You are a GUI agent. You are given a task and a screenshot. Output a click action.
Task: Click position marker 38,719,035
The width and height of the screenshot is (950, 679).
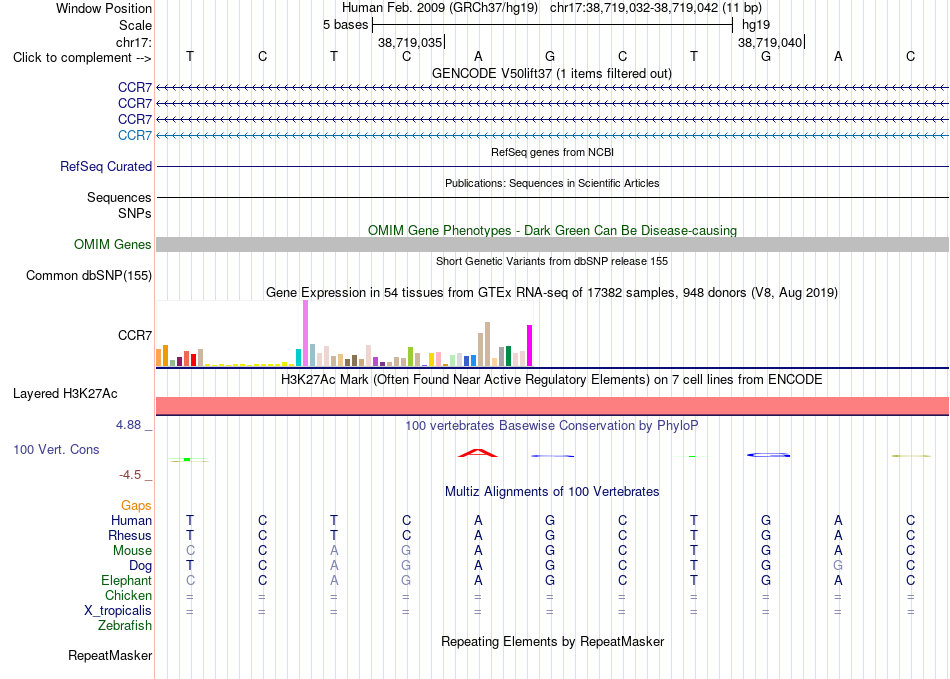[410, 43]
